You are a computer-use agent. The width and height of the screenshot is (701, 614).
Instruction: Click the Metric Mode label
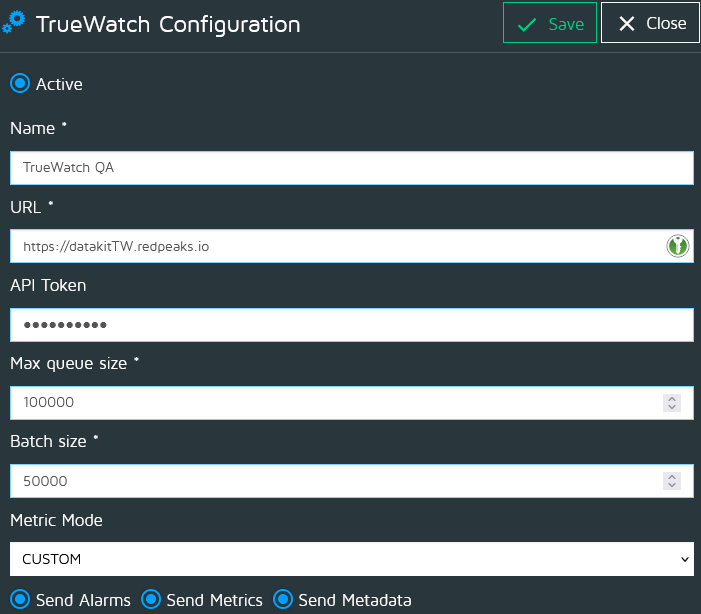(x=56, y=520)
